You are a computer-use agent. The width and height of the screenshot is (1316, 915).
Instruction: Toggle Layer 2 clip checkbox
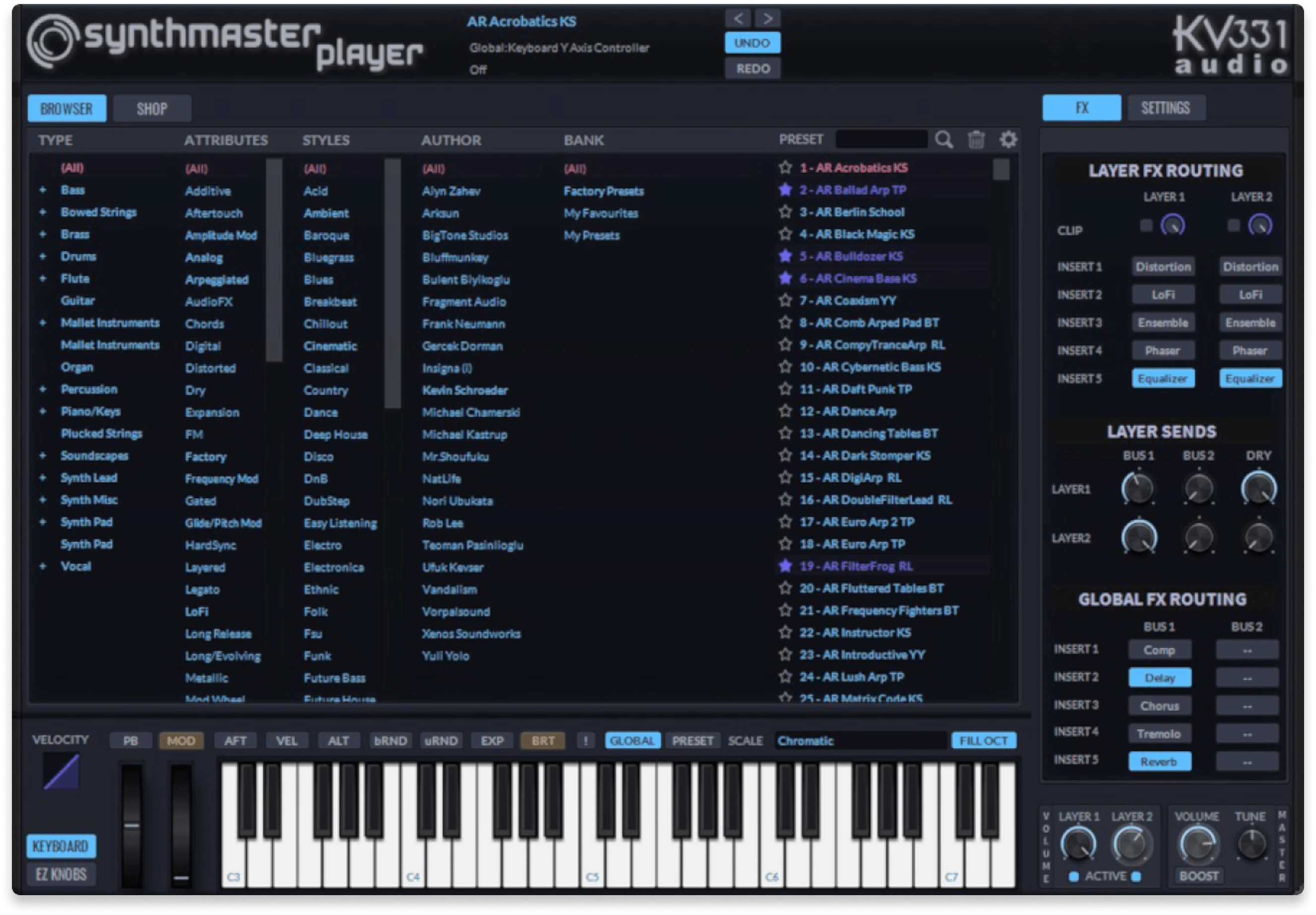1234,225
